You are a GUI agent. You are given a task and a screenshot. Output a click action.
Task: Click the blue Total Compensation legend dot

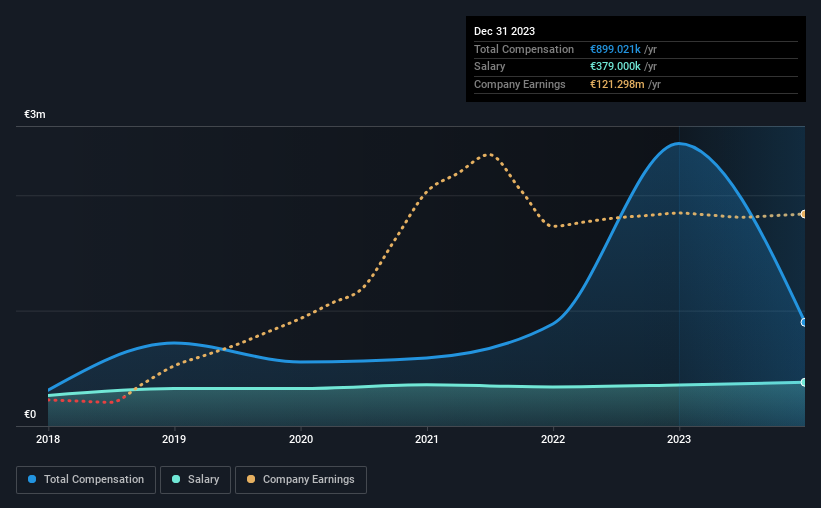(32, 479)
